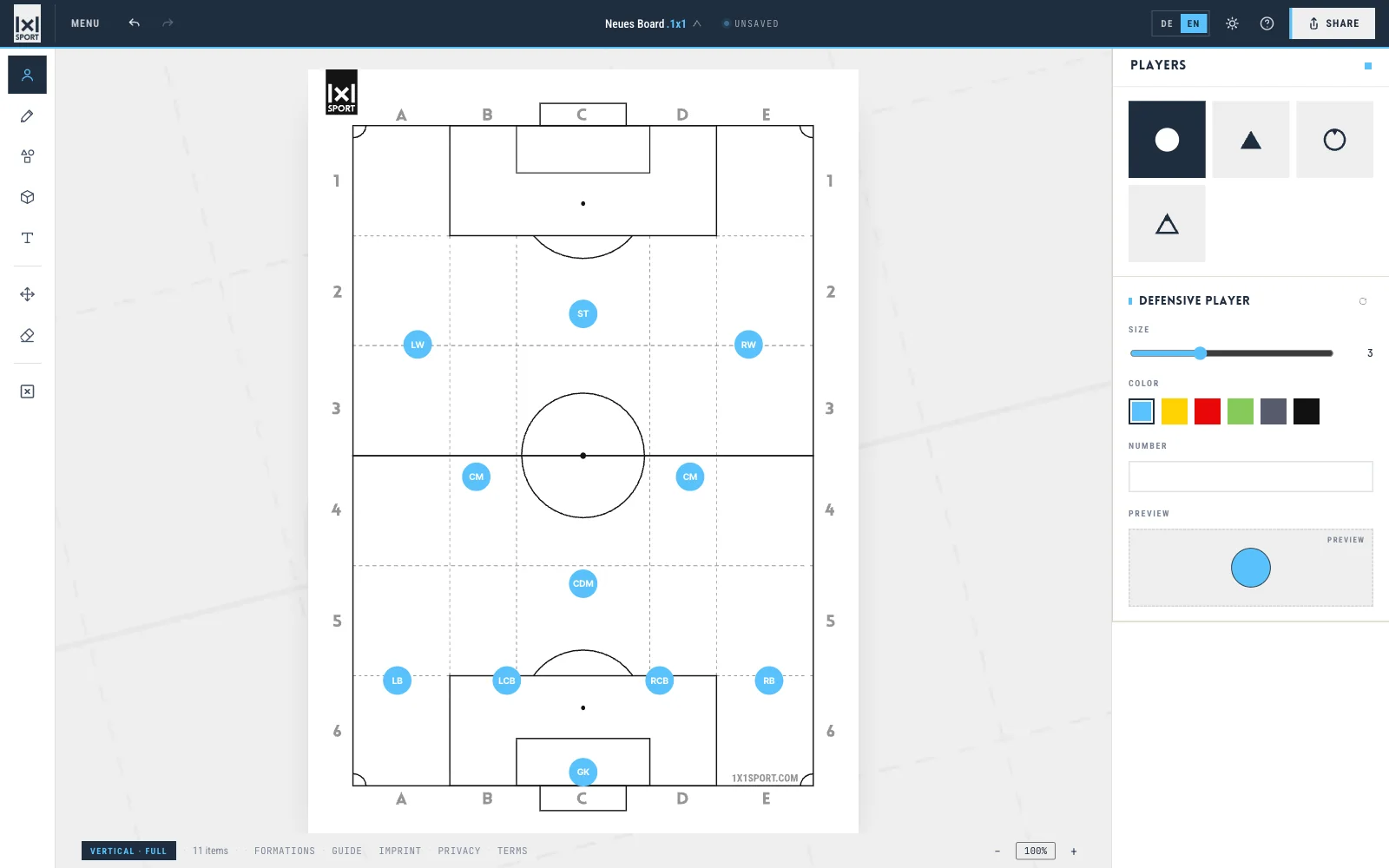Select the RCB player on the pitch

point(660,681)
